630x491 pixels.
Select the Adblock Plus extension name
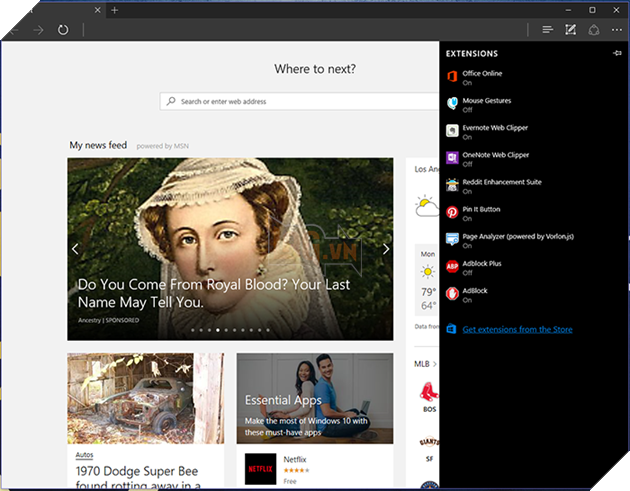(x=482, y=264)
